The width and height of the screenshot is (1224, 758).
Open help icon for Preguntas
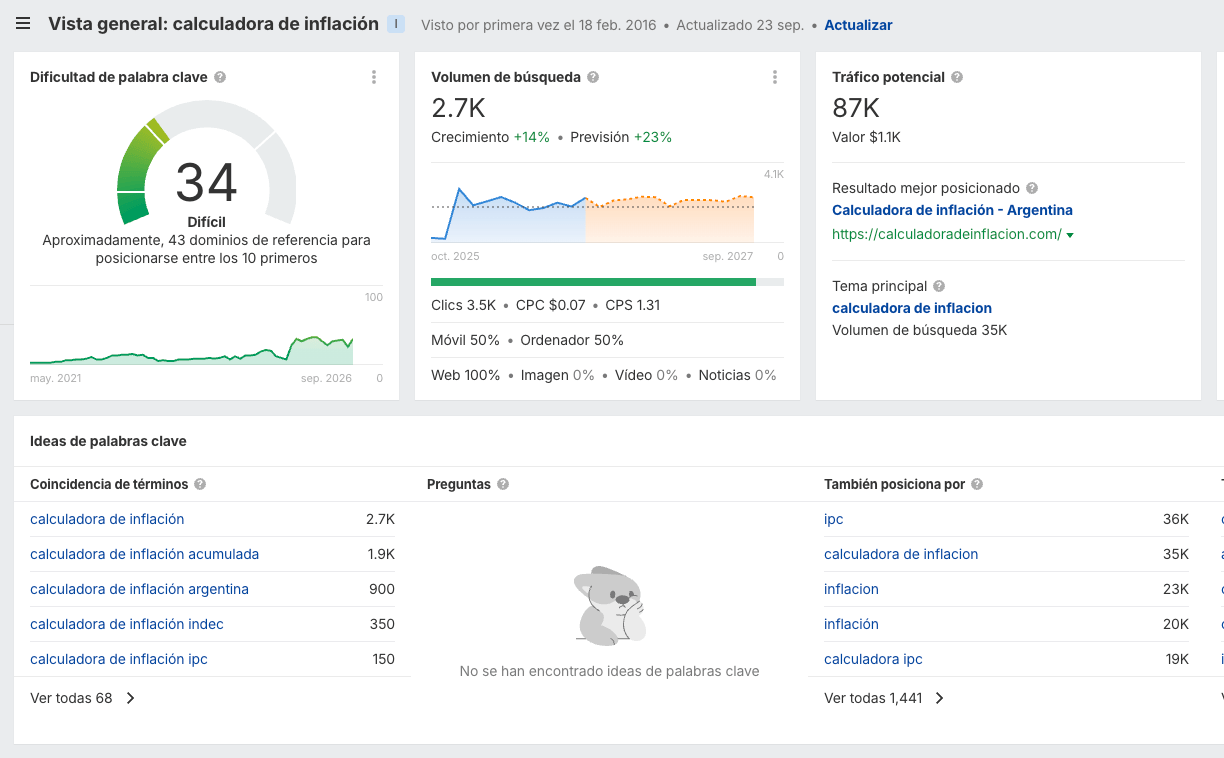point(503,484)
